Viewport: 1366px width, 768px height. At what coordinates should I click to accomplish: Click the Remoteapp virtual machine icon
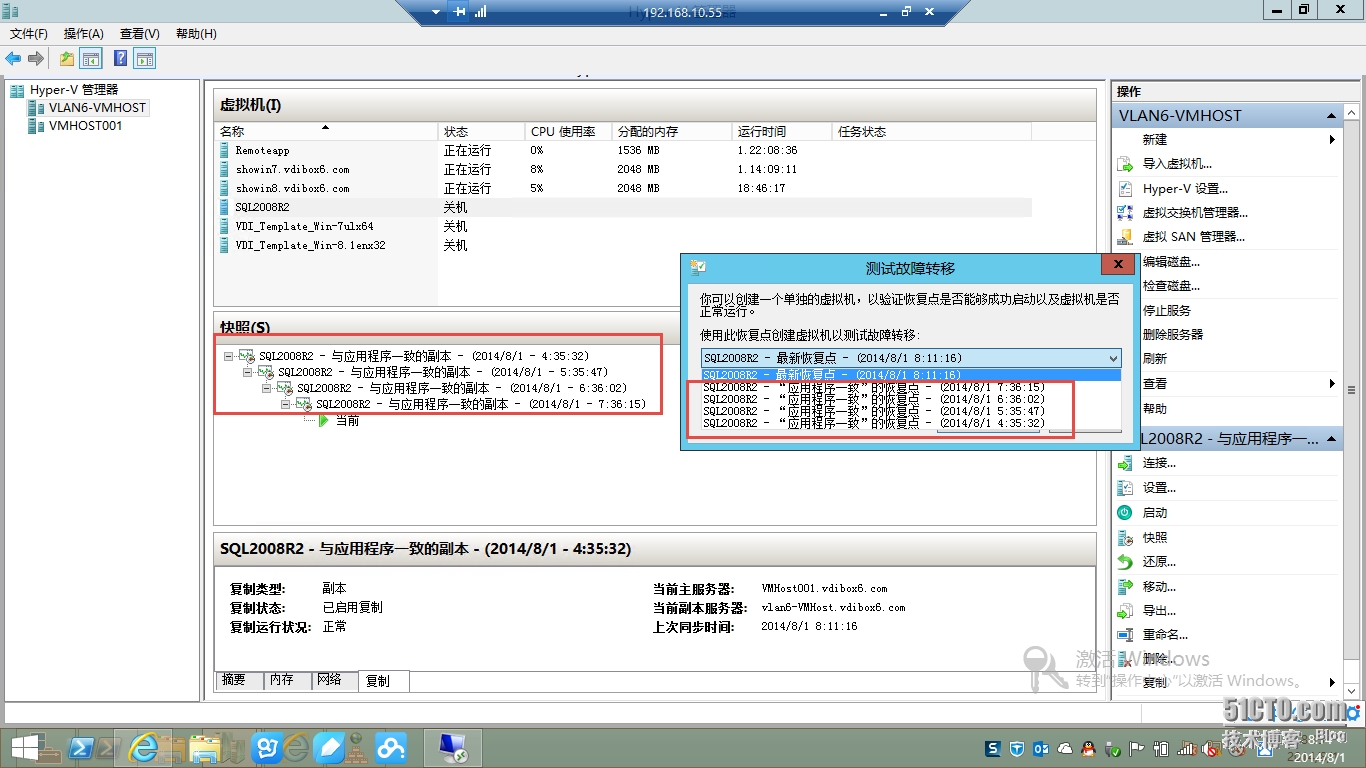click(x=225, y=150)
